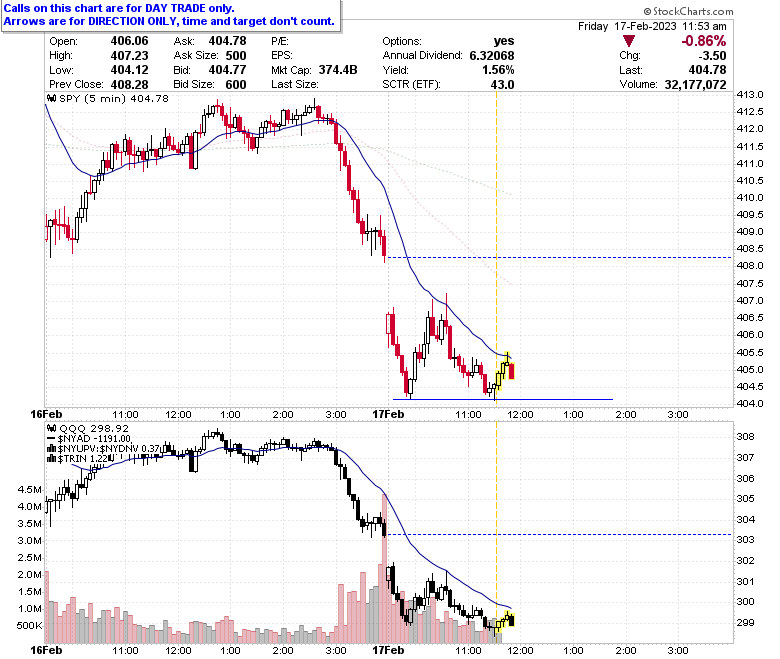Click the EPS label
780x659 pixels.
click(282, 55)
